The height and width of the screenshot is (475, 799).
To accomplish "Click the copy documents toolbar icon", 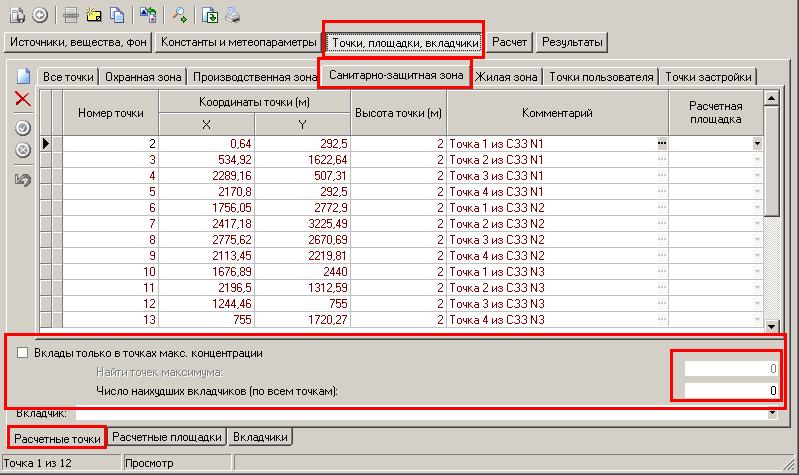I will [117, 14].
